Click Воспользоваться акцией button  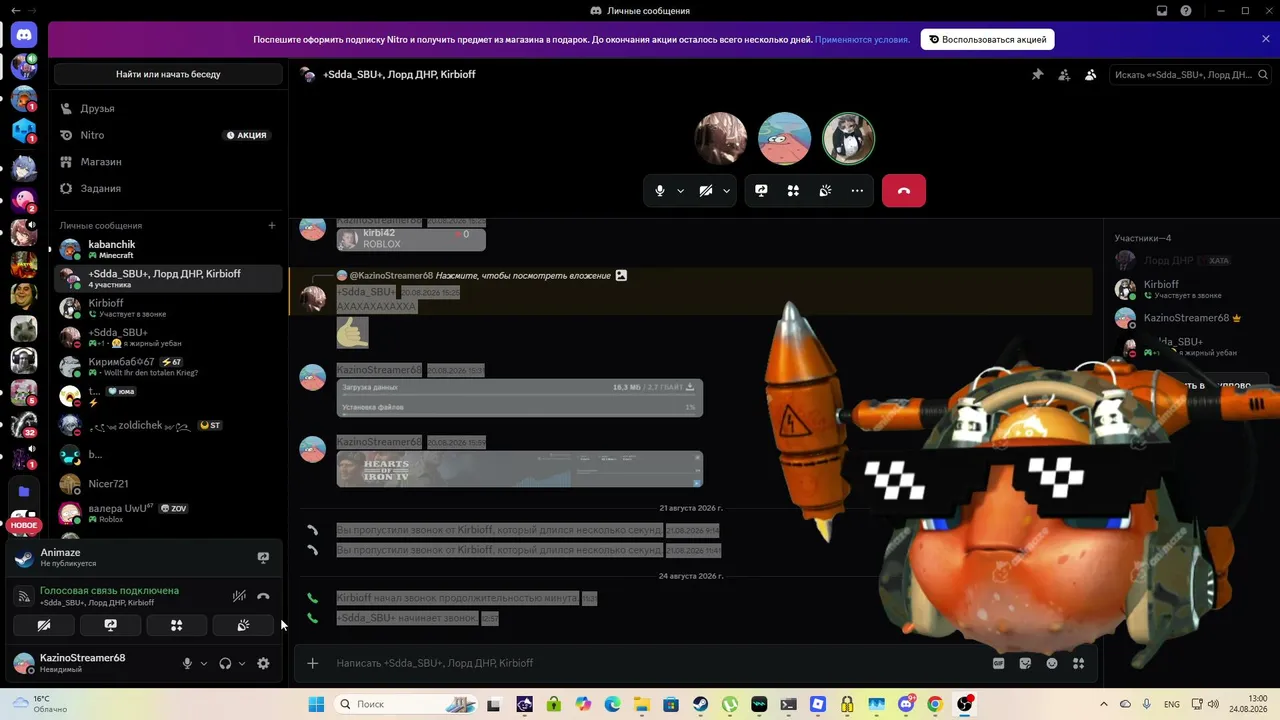(987, 40)
